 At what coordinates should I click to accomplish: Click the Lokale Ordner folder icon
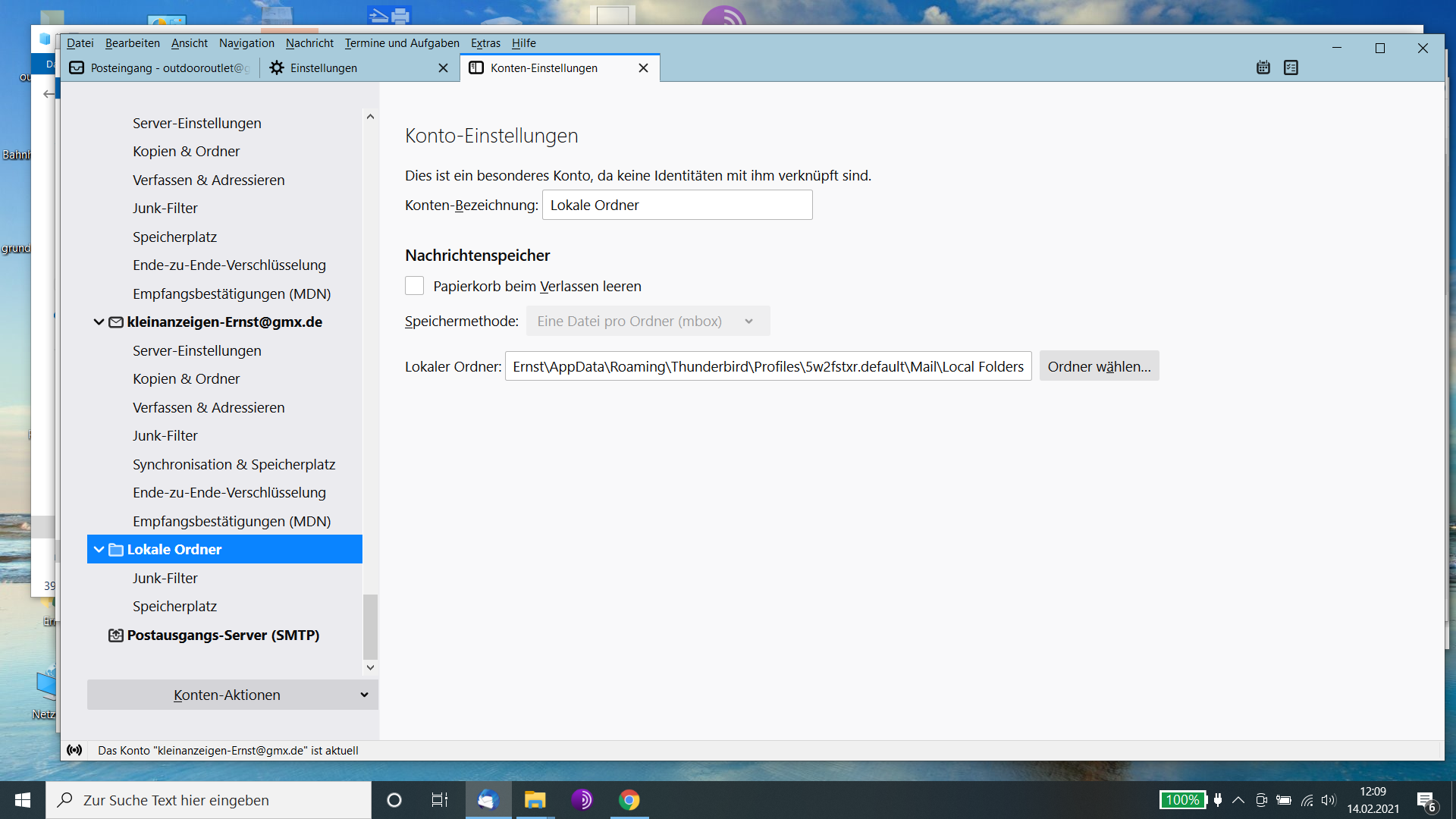pyautogui.click(x=115, y=550)
